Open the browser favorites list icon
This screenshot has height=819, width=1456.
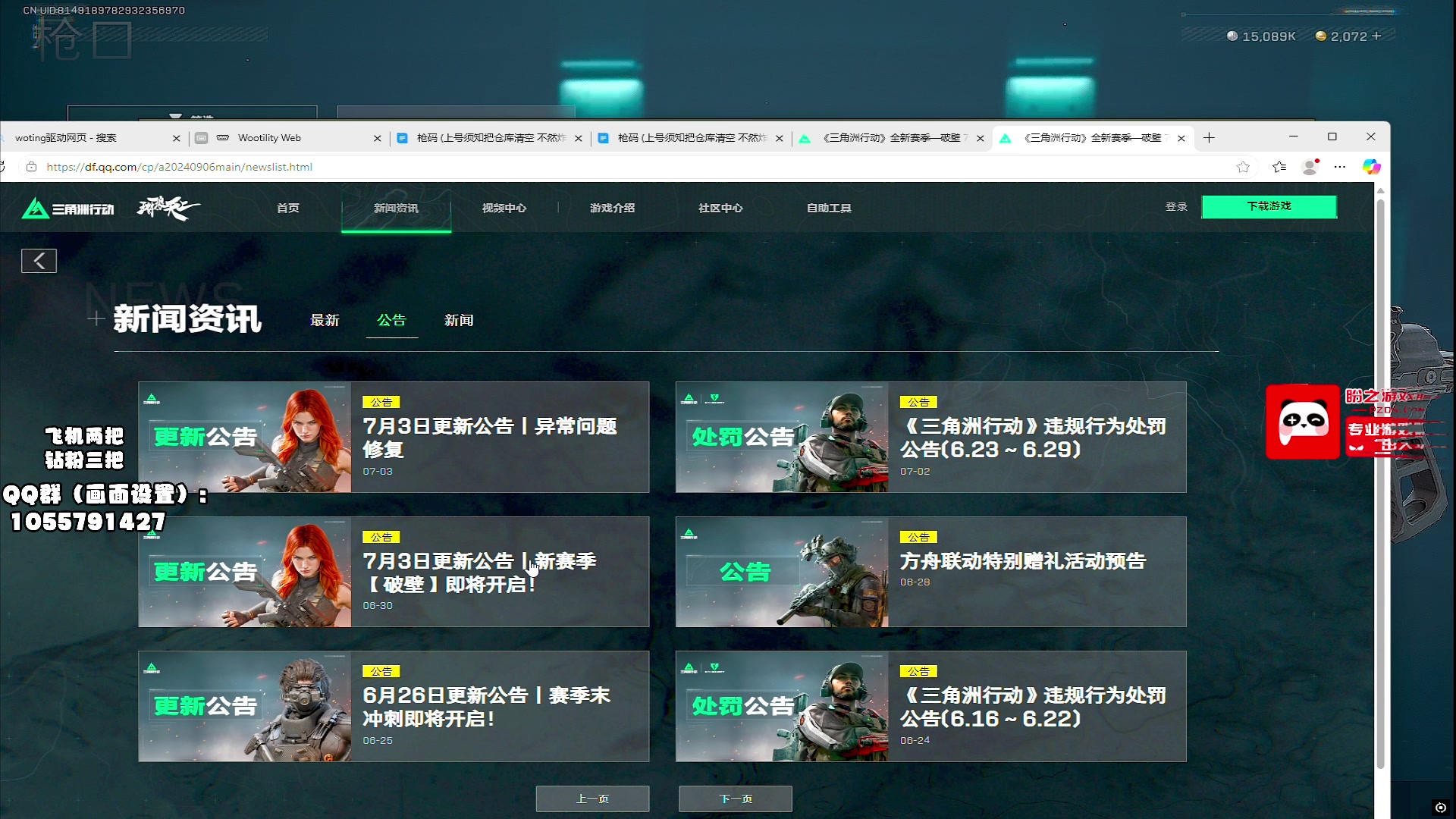pyautogui.click(x=1279, y=167)
